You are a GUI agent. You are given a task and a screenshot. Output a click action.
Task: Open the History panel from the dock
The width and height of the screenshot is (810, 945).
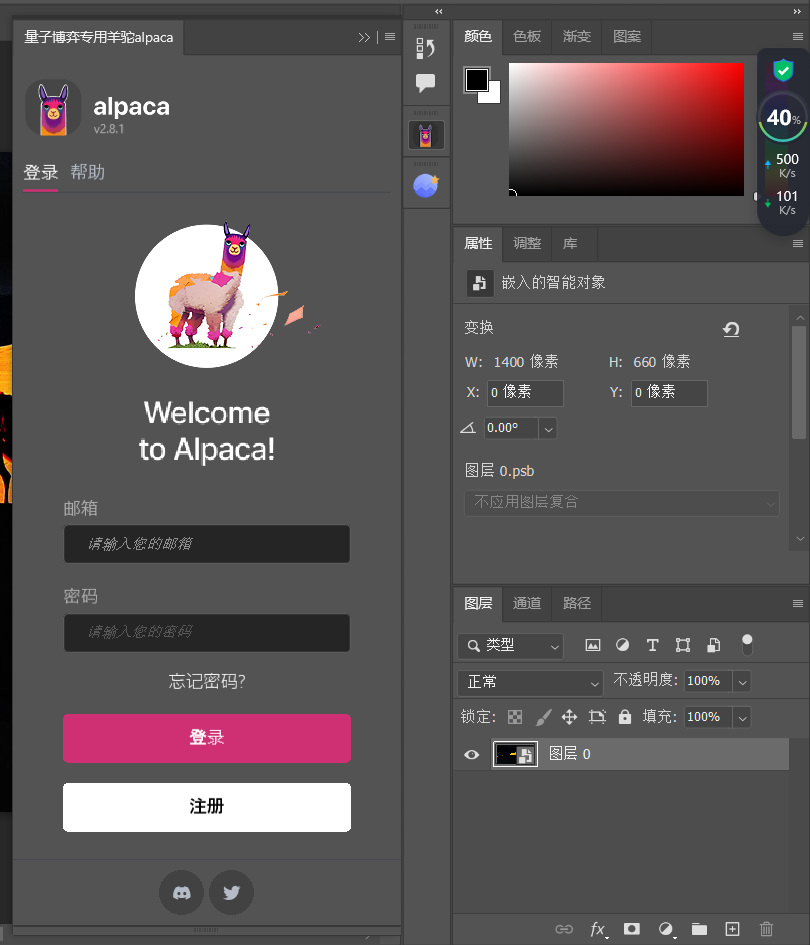coord(425,48)
